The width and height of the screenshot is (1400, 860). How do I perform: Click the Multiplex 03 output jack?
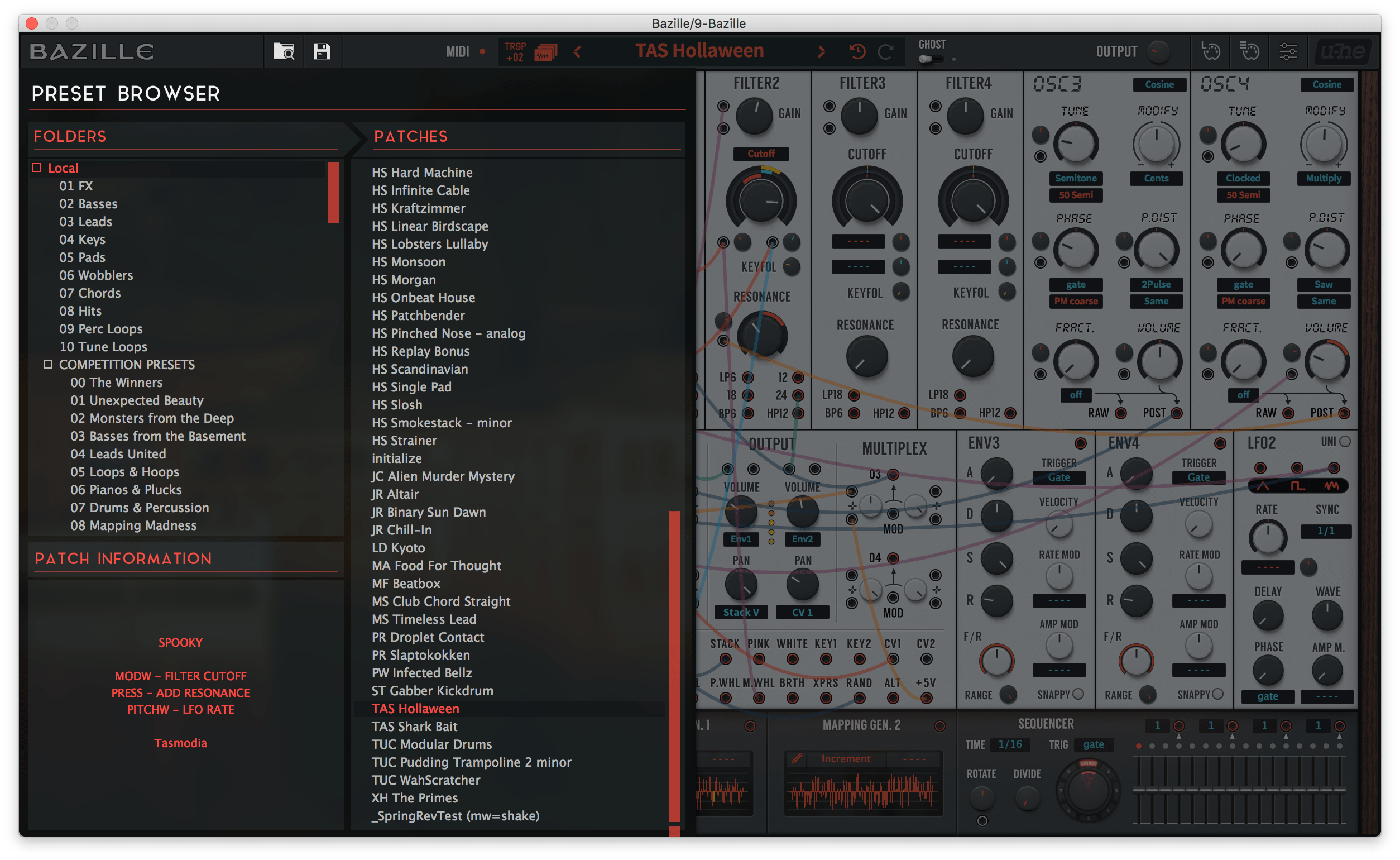point(893,474)
